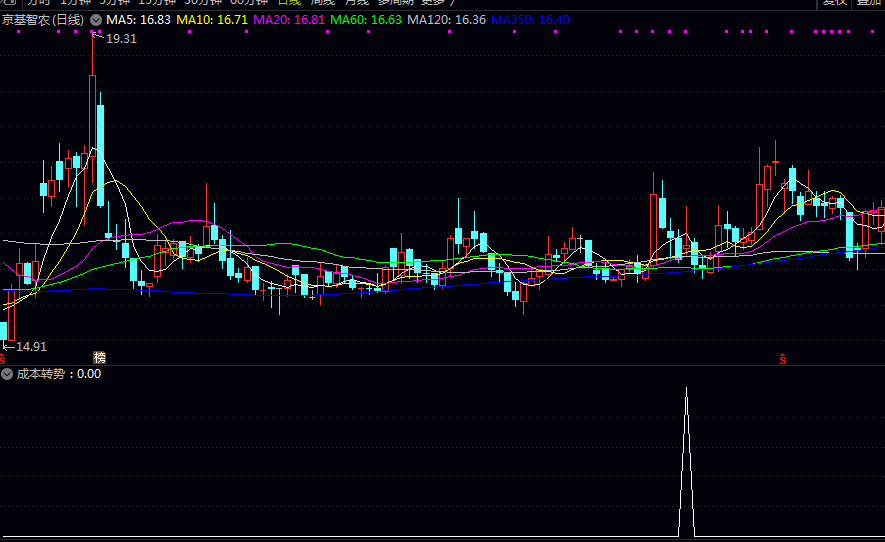
Task: Click the blue MA250: 16.40 label
Action: (530, 20)
